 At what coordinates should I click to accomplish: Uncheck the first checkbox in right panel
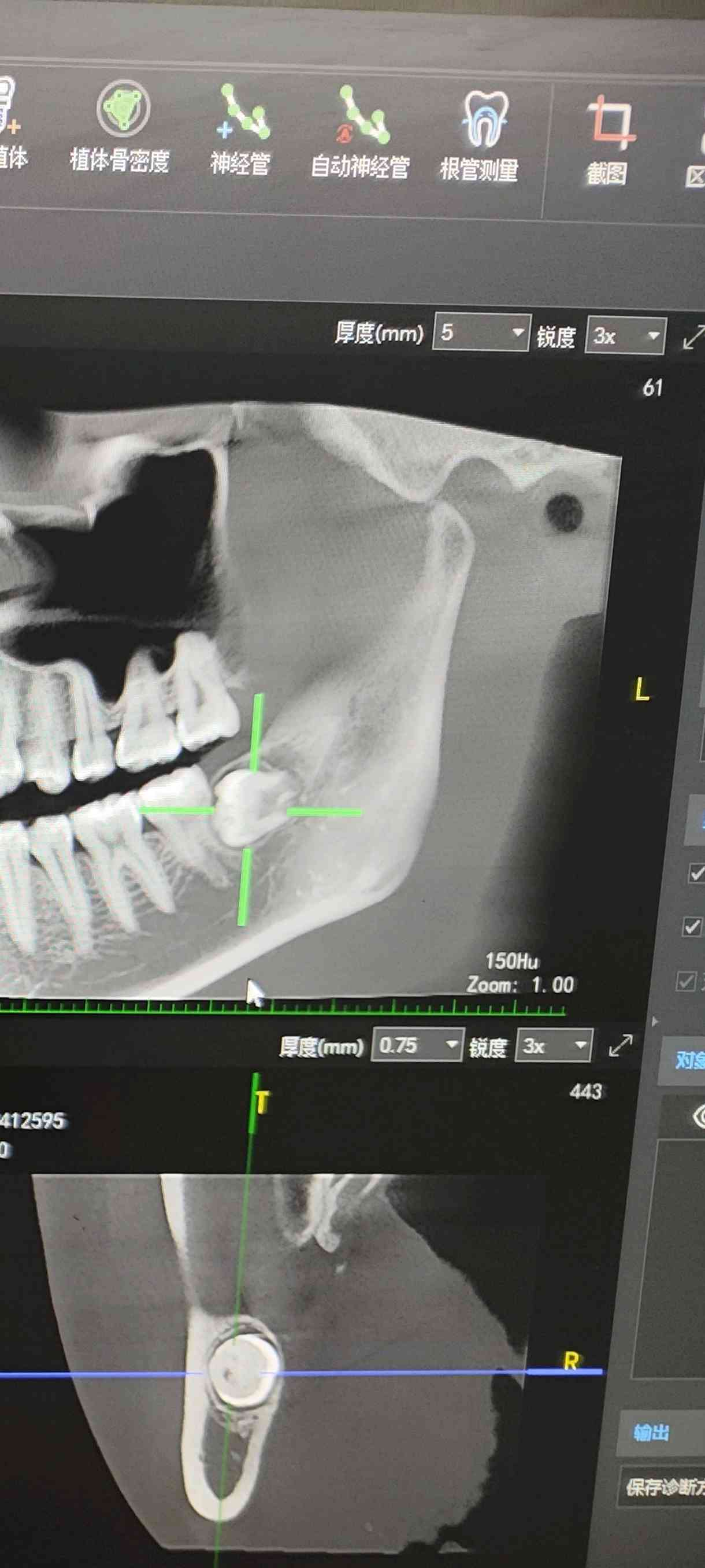(x=695, y=874)
